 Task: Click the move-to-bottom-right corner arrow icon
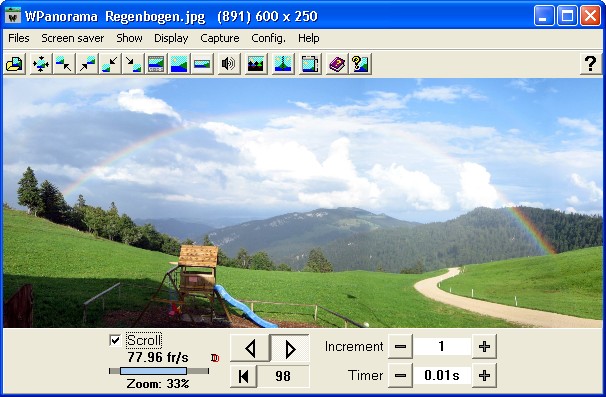(x=133, y=64)
